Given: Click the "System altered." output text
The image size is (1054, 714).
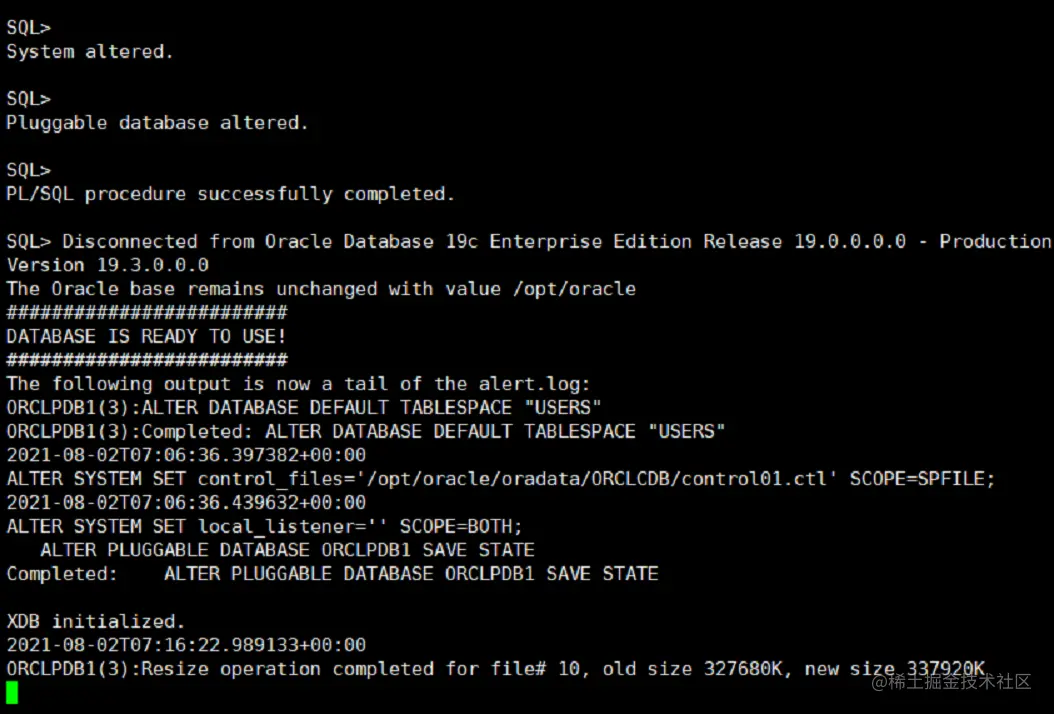Looking at the screenshot, I should pyautogui.click(x=90, y=52).
